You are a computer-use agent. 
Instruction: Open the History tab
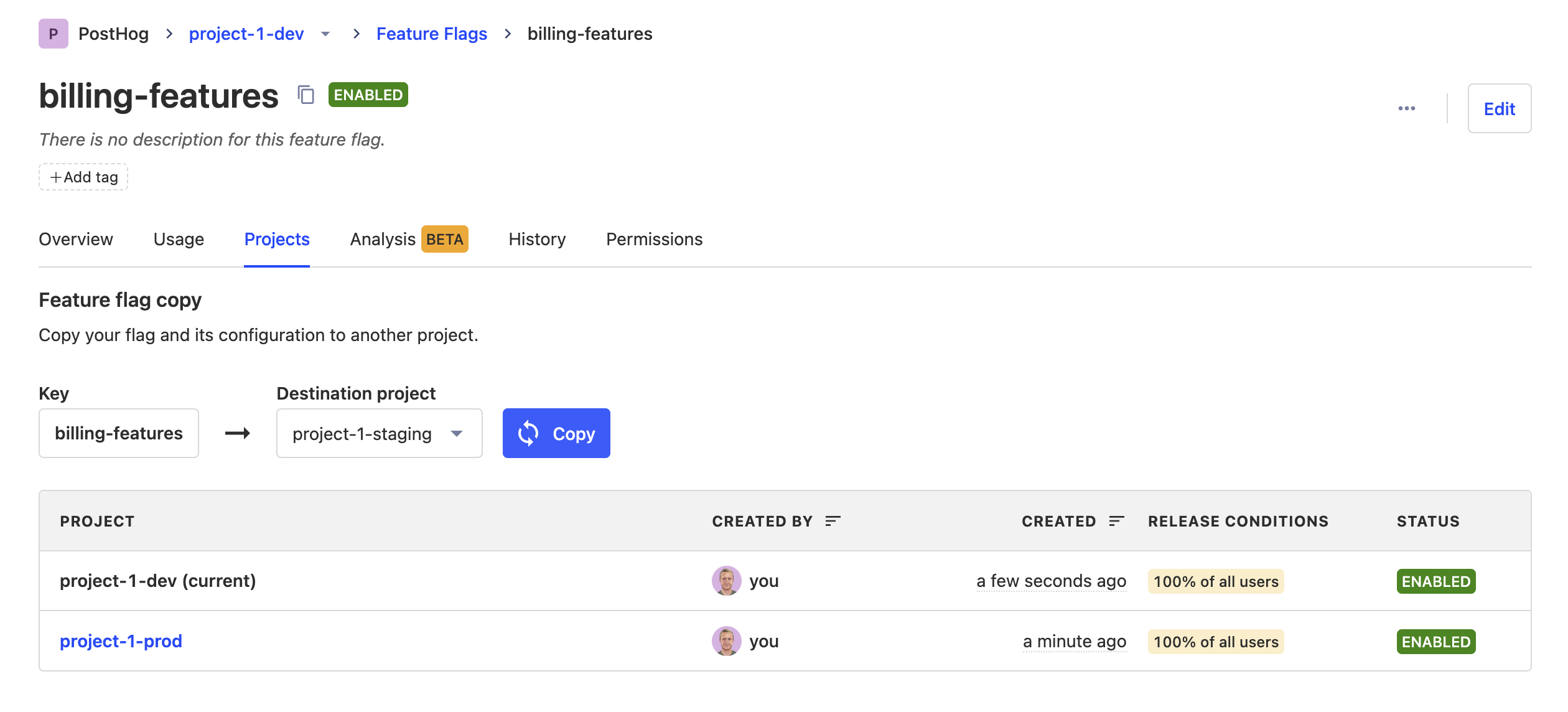[x=536, y=239]
